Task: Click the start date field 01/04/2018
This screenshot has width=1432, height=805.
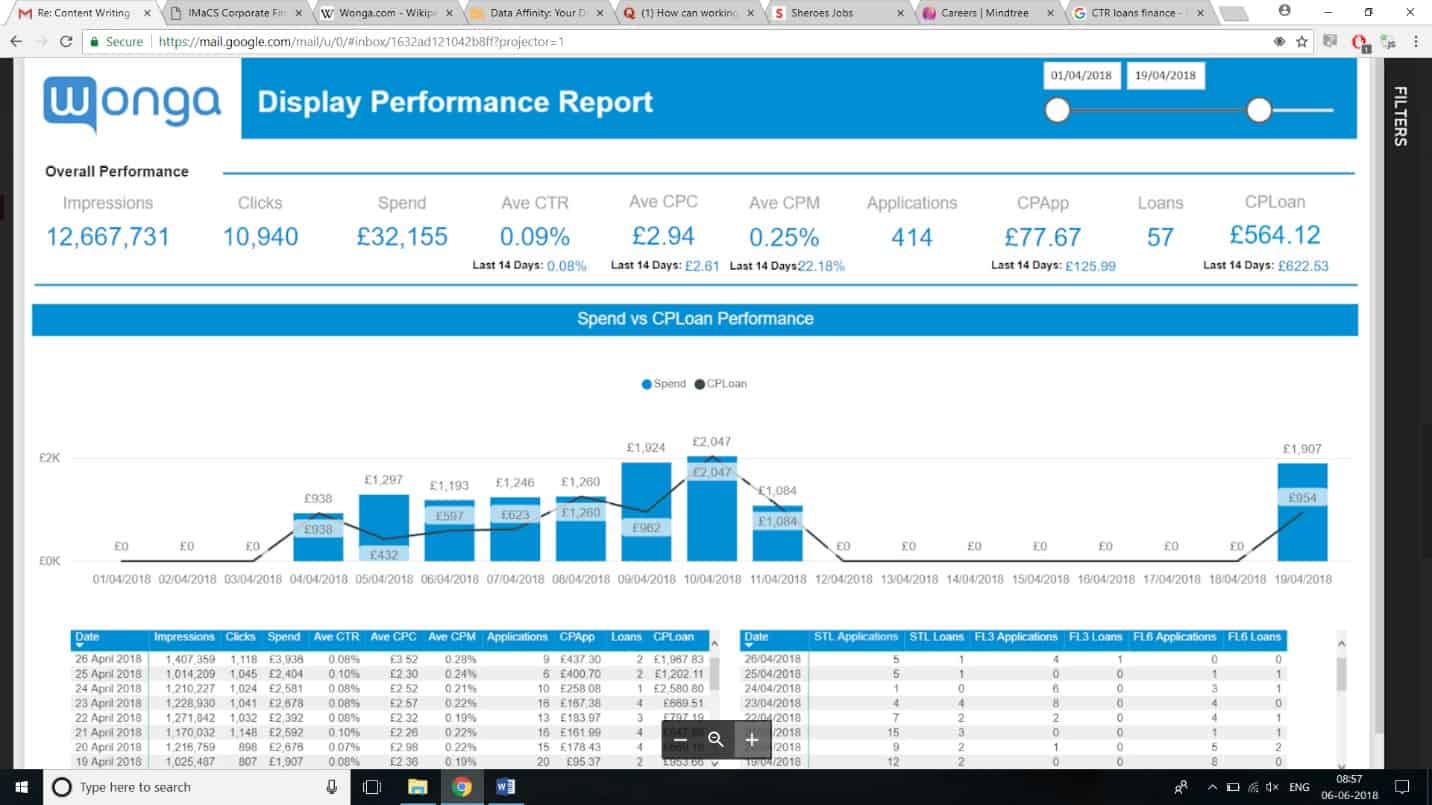Action: (1082, 75)
